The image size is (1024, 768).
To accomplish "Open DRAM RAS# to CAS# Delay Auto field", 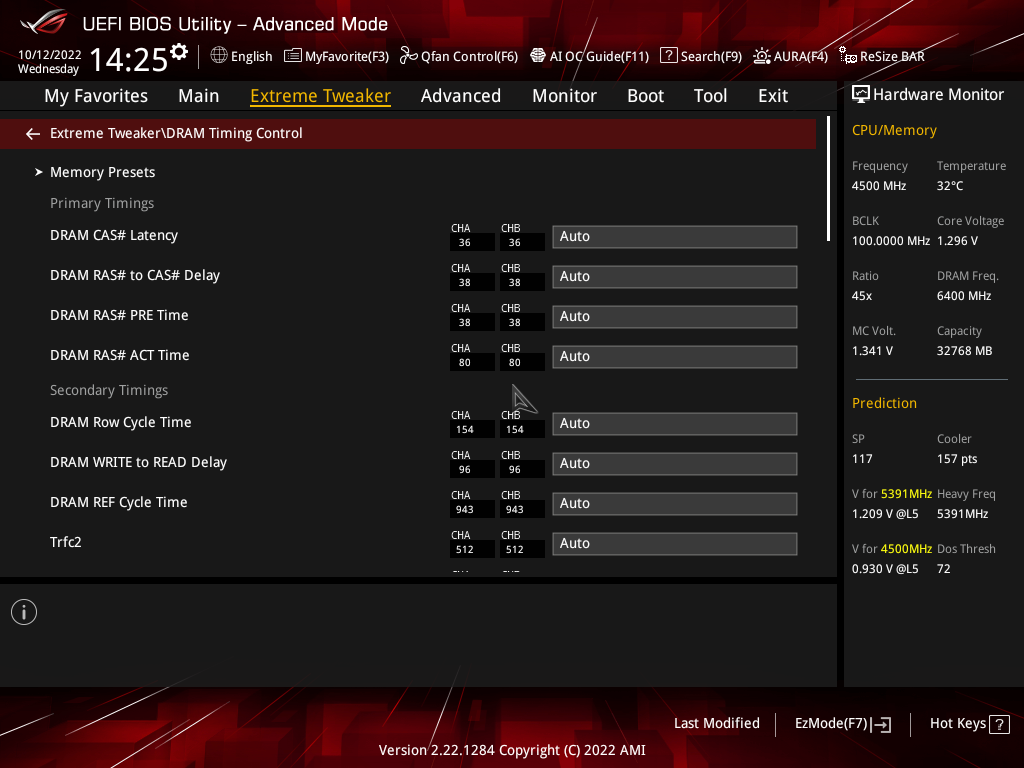I will pyautogui.click(x=675, y=276).
